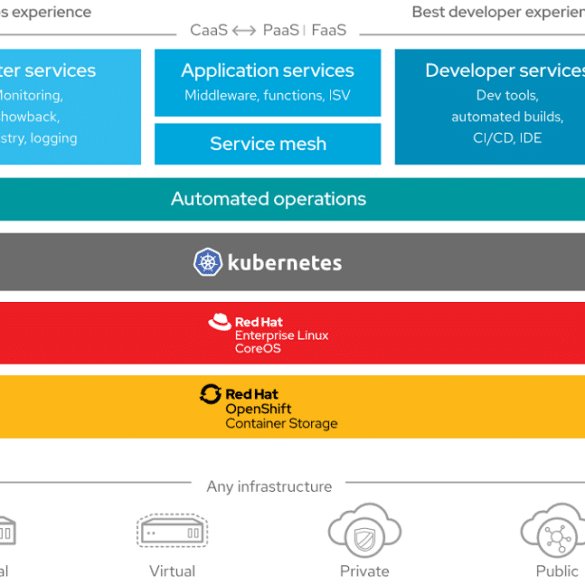Click the 'FaaS' label
The height and width of the screenshot is (585, 585).
click(x=329, y=30)
